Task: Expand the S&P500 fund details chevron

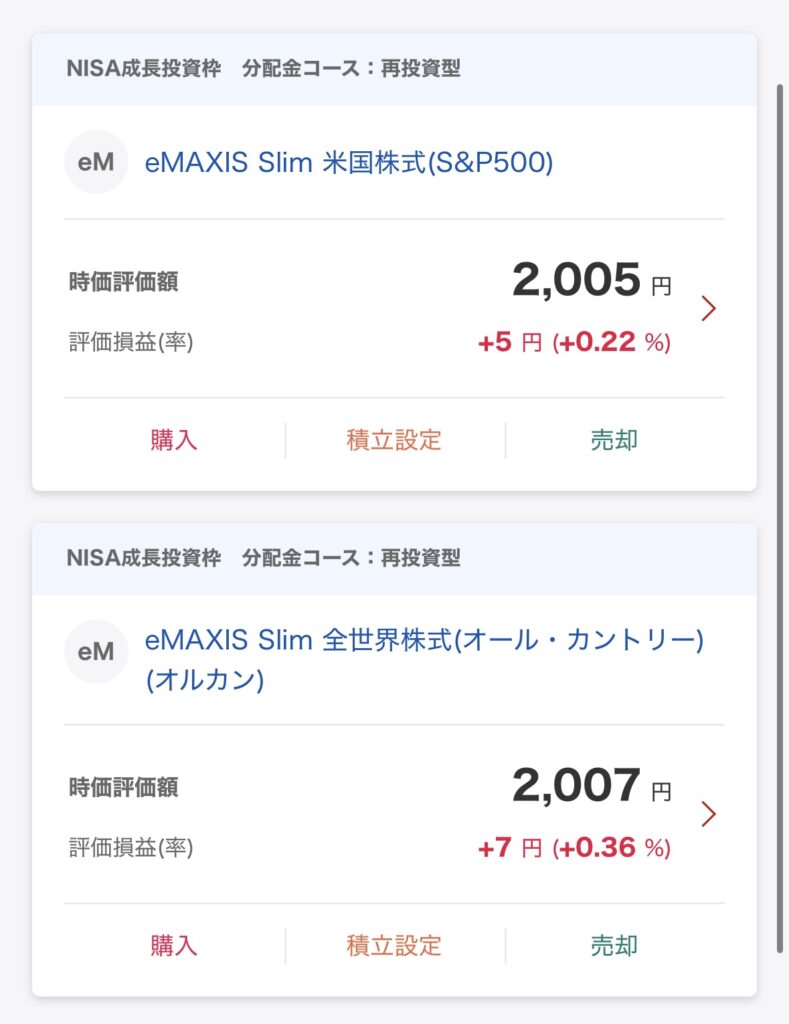Action: pos(709,308)
